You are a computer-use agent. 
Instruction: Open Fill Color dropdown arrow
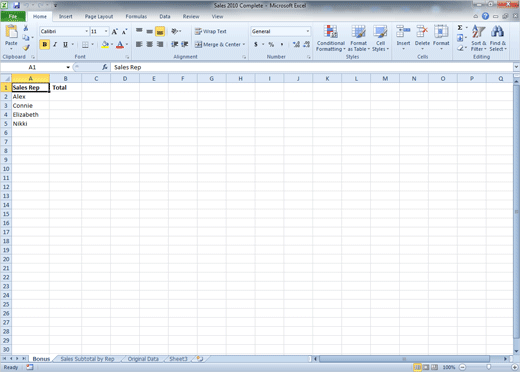coord(112,44)
